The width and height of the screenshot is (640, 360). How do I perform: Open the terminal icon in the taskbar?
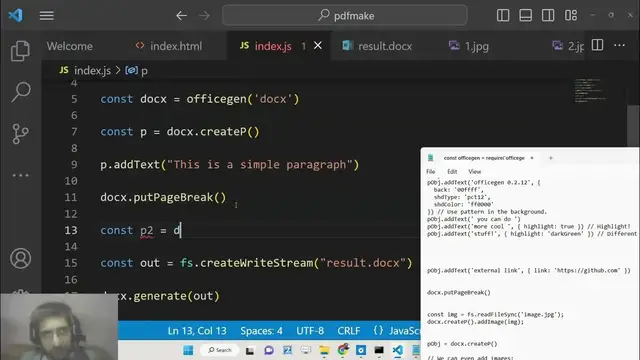click(x=379, y=350)
